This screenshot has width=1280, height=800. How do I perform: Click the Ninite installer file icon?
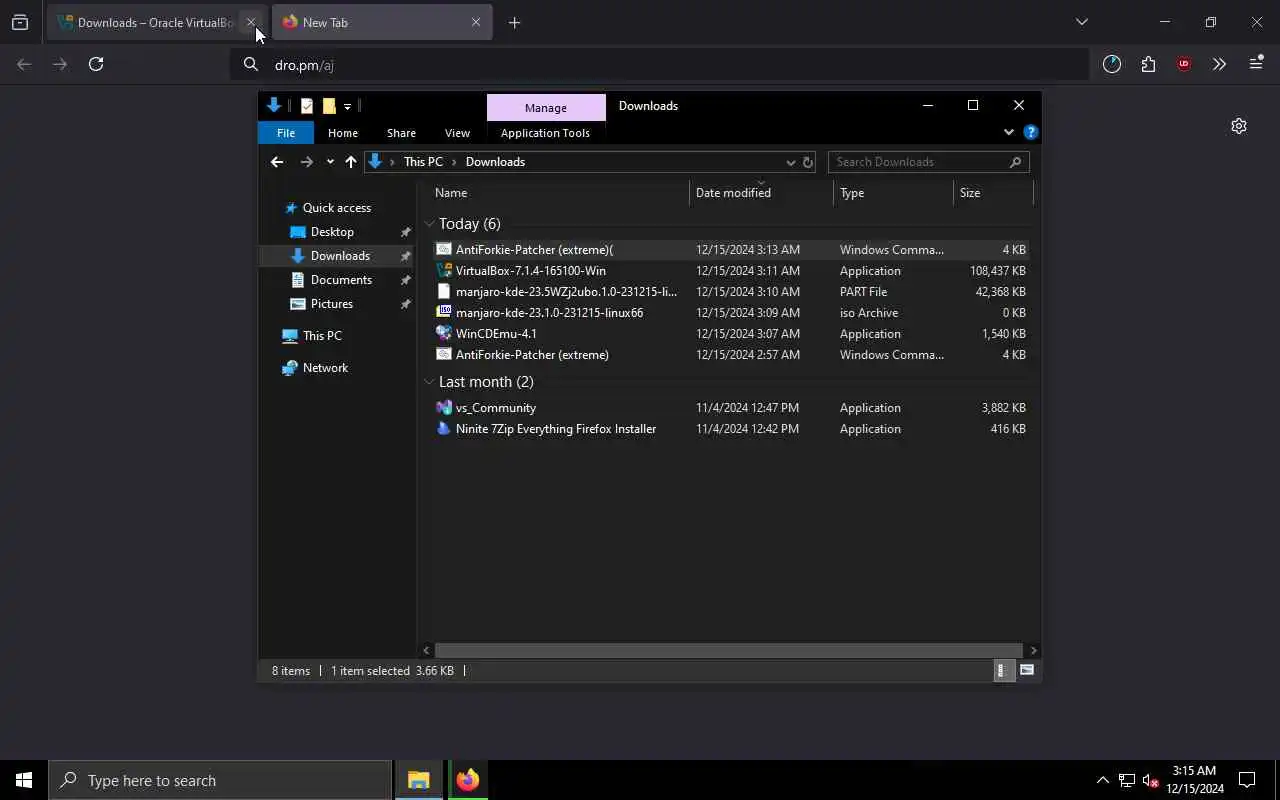click(x=444, y=429)
